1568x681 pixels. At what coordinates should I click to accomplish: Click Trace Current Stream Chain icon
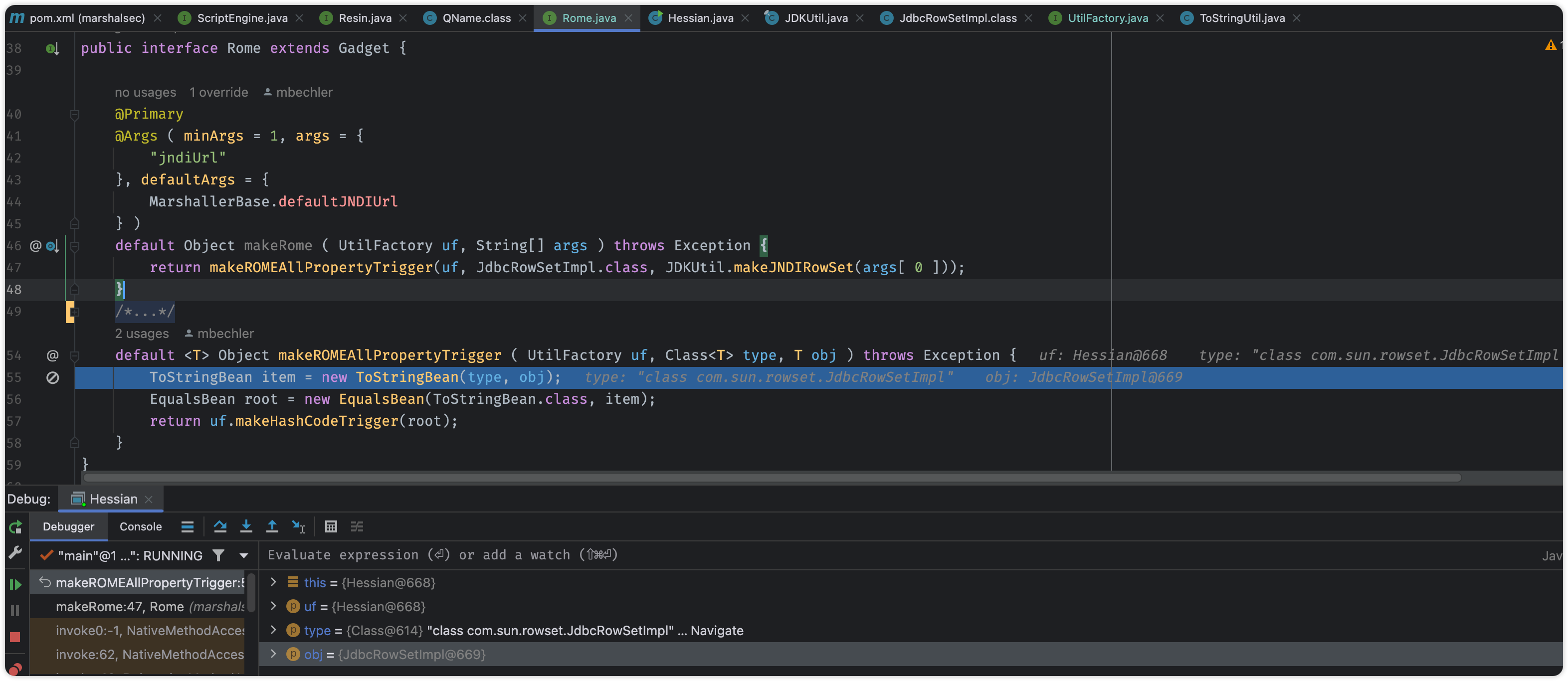[x=357, y=527]
